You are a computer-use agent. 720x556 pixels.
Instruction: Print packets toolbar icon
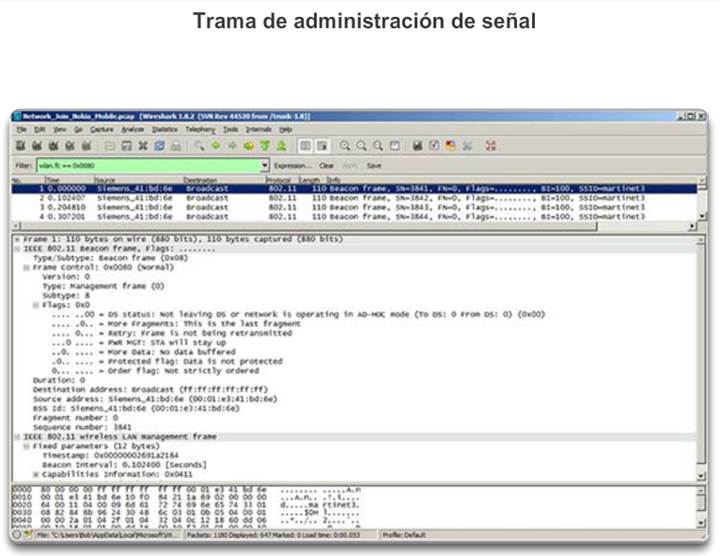tap(176, 146)
